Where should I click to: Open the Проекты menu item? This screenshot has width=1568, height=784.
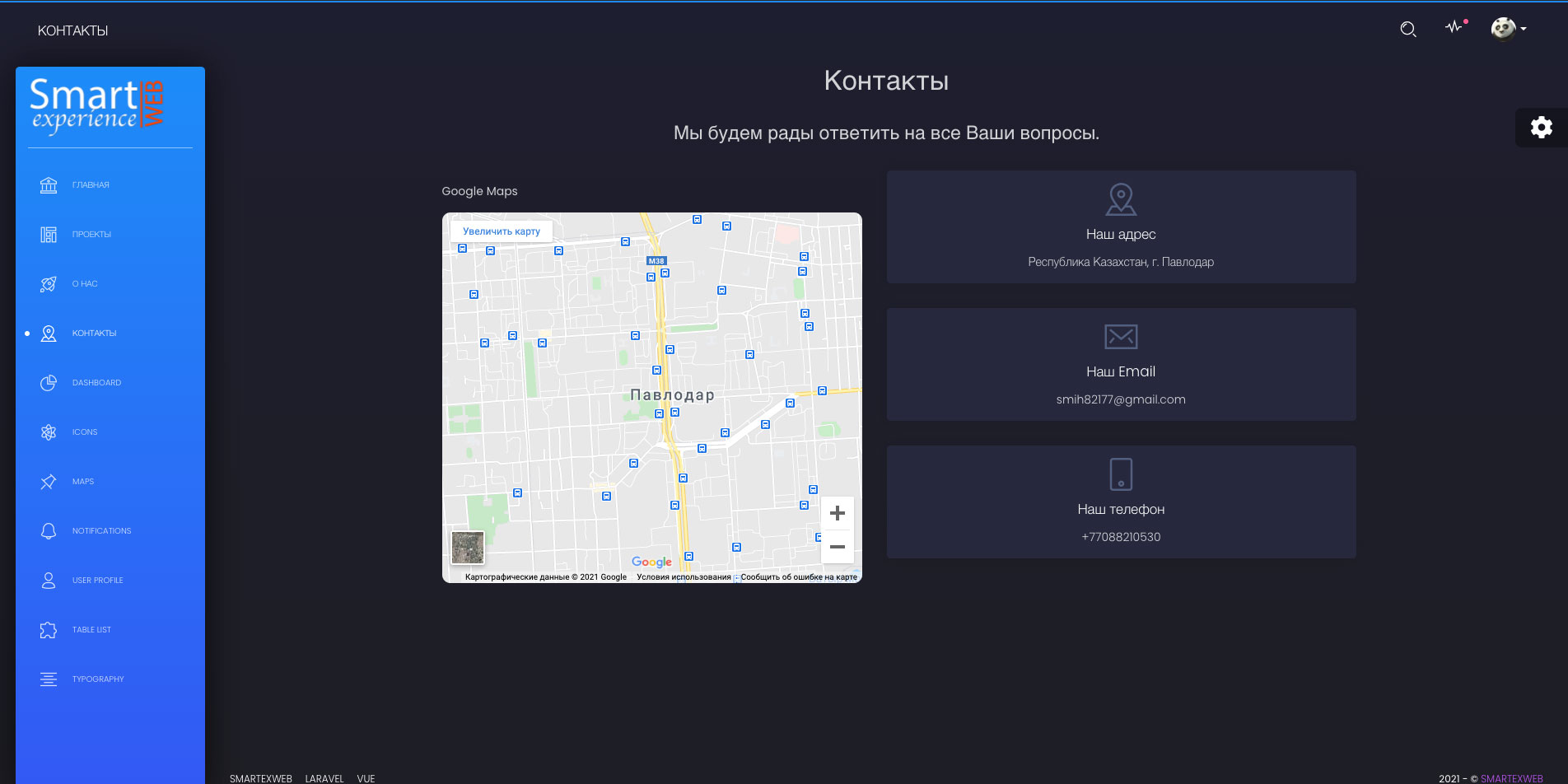pyautogui.click(x=91, y=235)
